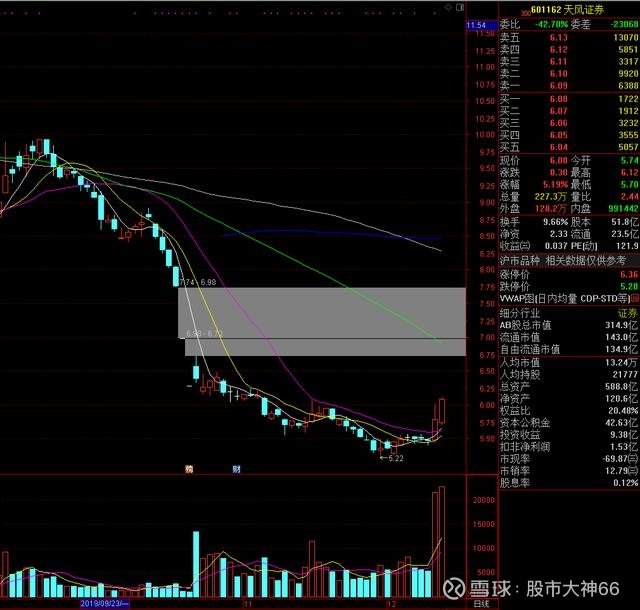The width and height of the screenshot is (640, 610).
Task: Click 市现率 value -69.87
Action: point(616,459)
